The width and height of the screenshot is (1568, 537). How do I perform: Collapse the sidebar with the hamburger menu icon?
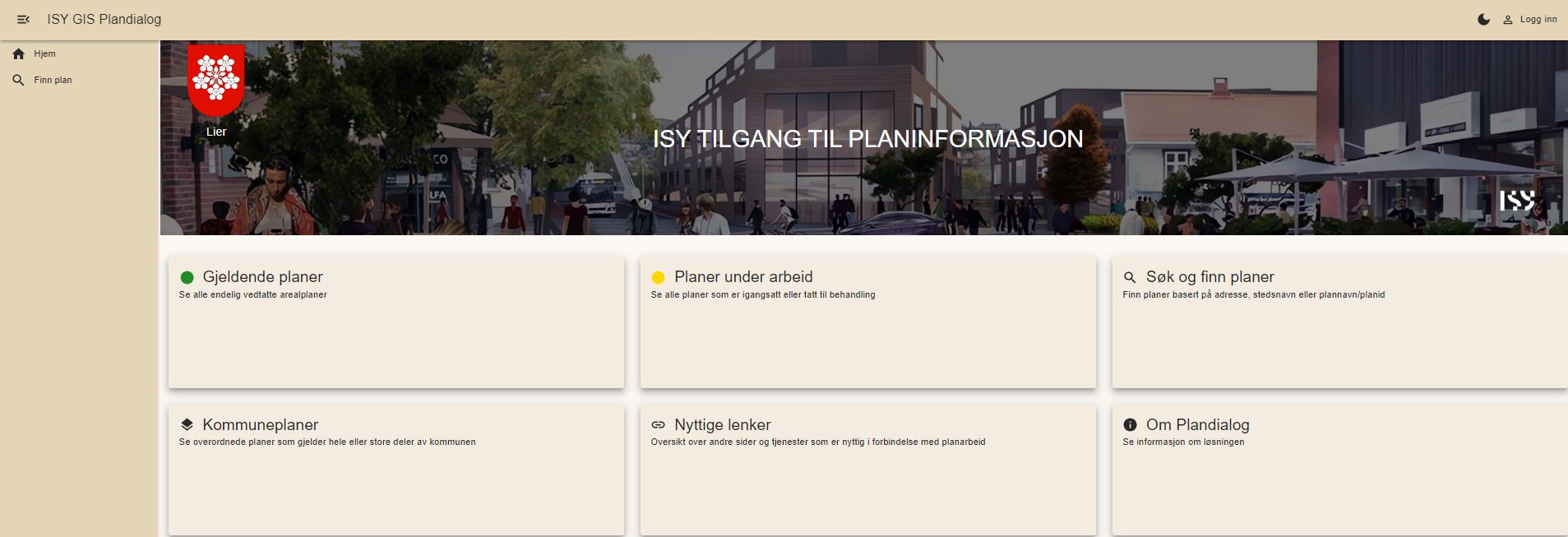[23, 19]
